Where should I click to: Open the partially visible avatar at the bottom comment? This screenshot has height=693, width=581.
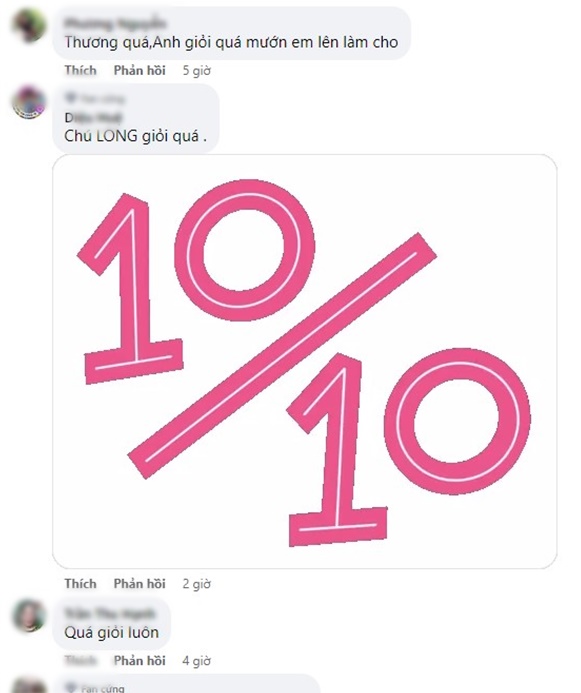tap(29, 685)
